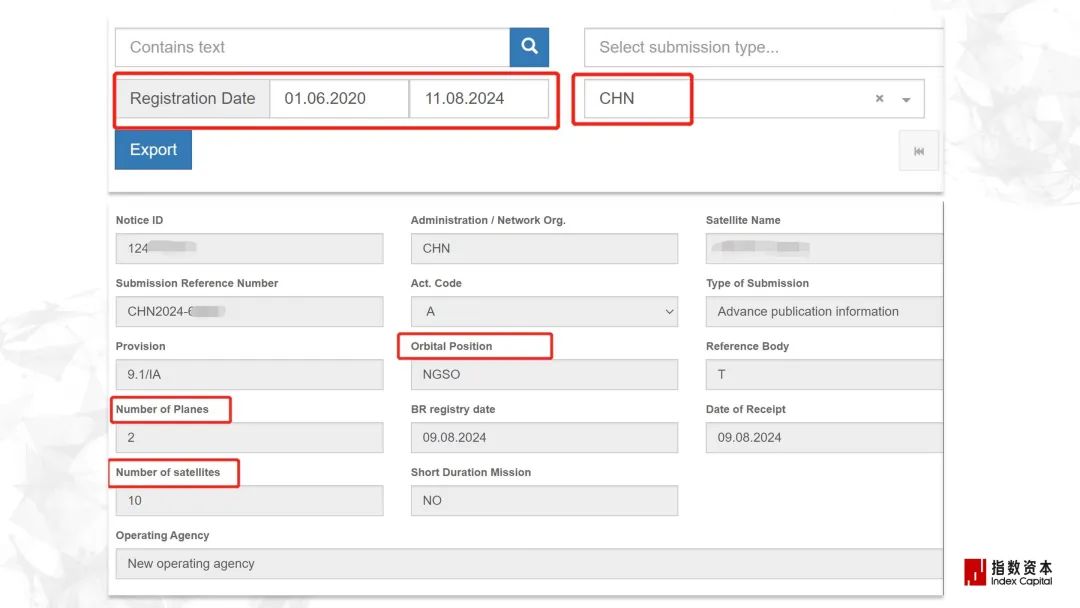
Task: Click the Type of Submission label
Action: 757,283
